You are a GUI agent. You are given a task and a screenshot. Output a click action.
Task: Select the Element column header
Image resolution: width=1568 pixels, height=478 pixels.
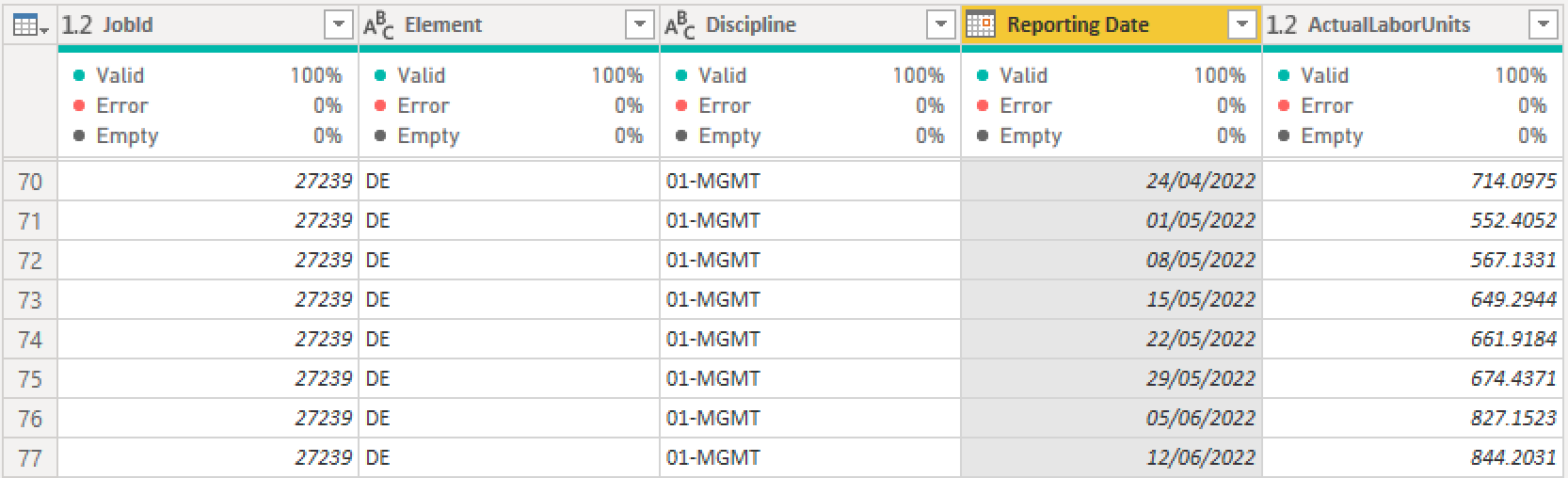pos(509,25)
